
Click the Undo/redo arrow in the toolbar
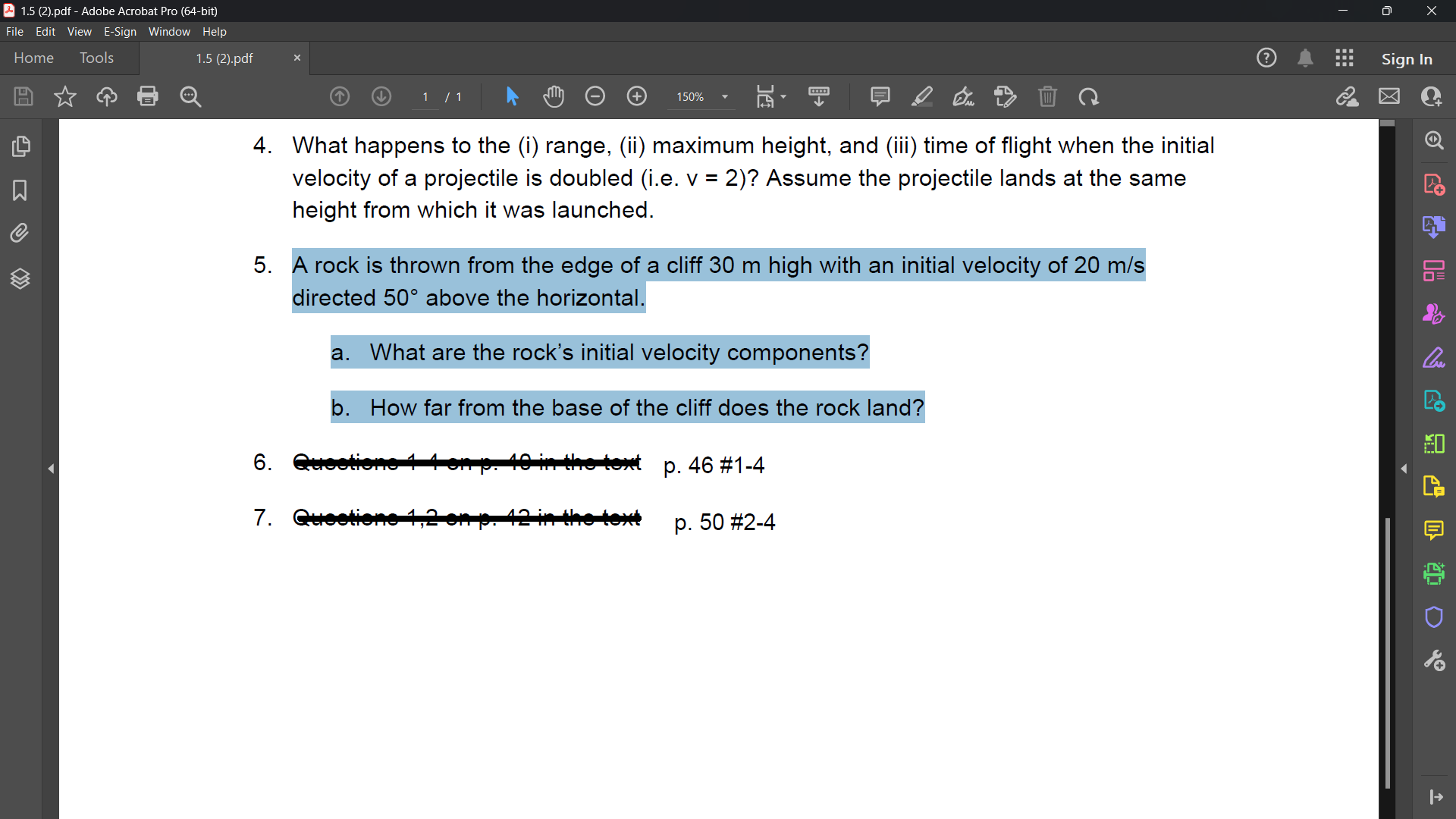[1088, 96]
